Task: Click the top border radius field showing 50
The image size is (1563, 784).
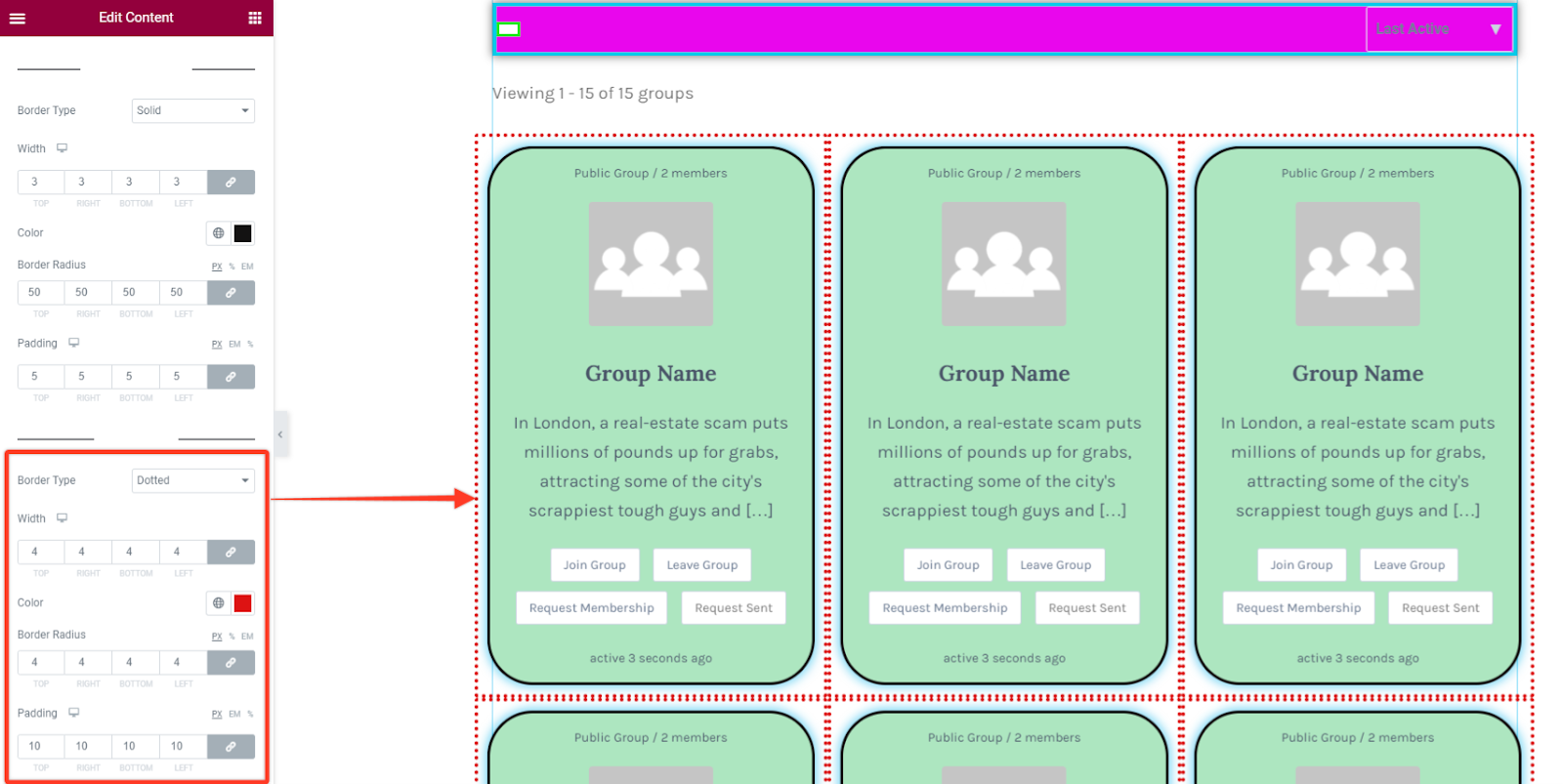Action: (x=41, y=292)
